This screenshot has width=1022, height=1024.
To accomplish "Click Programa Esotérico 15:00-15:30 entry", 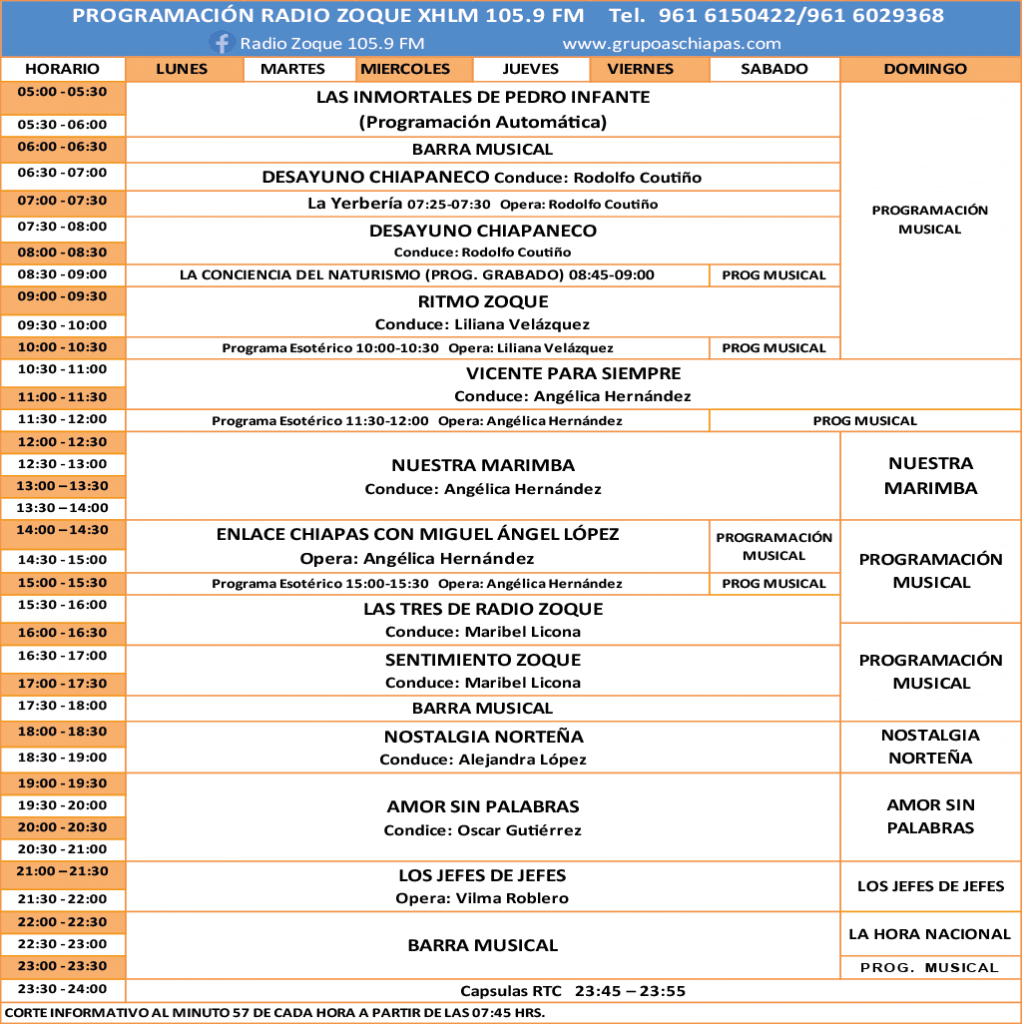I will (x=417, y=584).
